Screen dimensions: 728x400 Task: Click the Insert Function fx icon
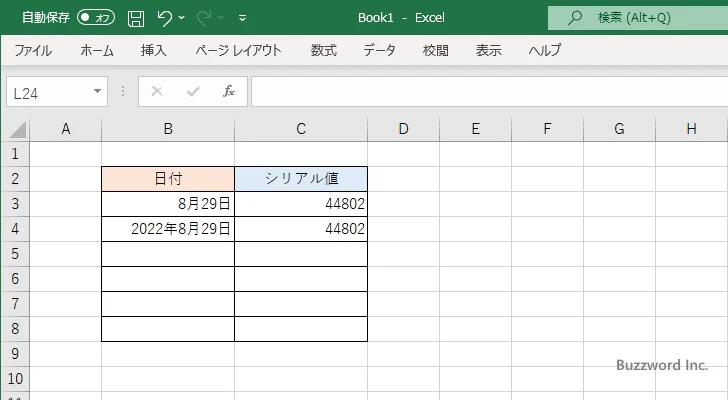[x=229, y=91]
